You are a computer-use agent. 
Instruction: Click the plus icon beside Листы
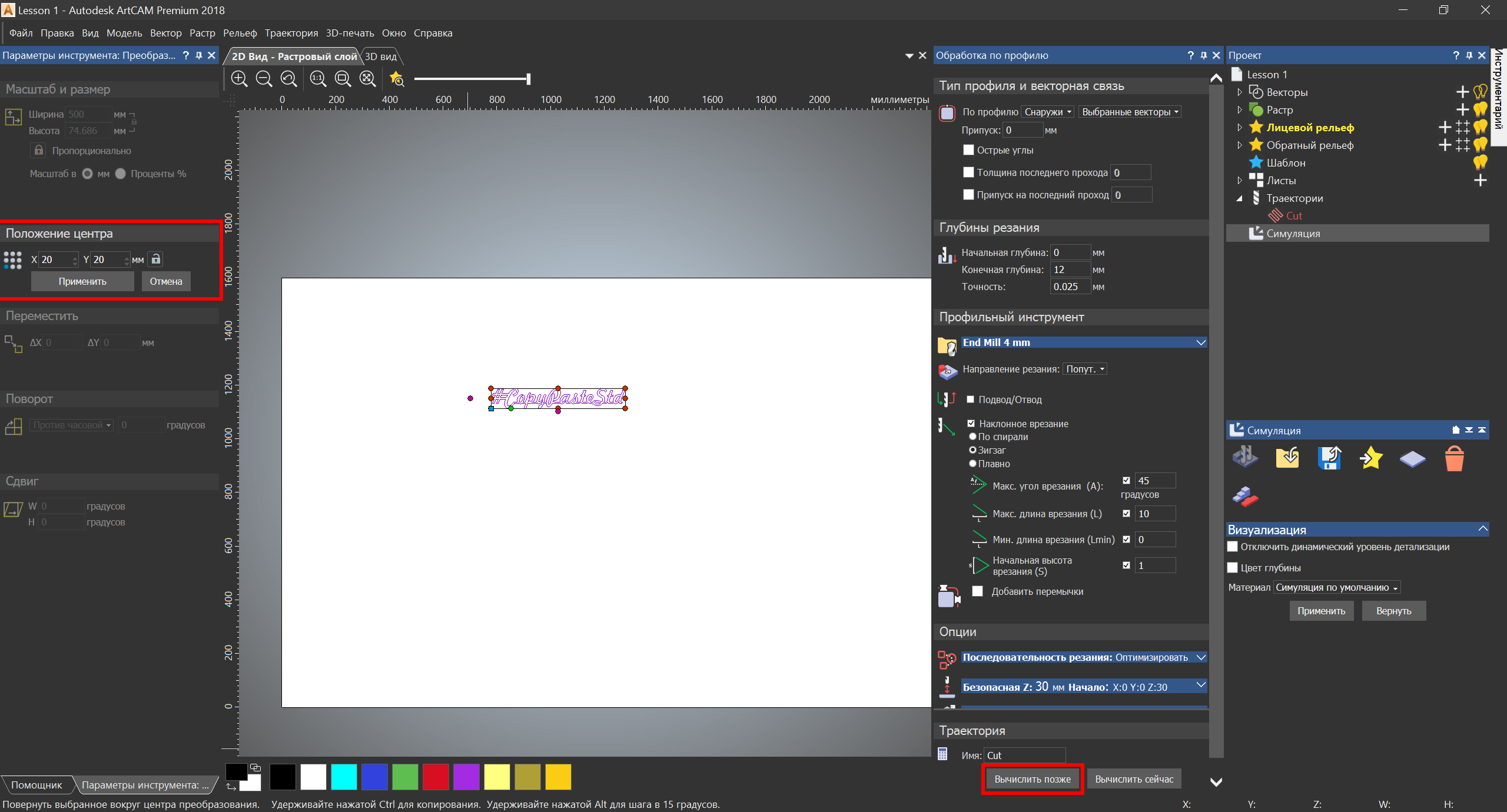pyautogui.click(x=1480, y=181)
